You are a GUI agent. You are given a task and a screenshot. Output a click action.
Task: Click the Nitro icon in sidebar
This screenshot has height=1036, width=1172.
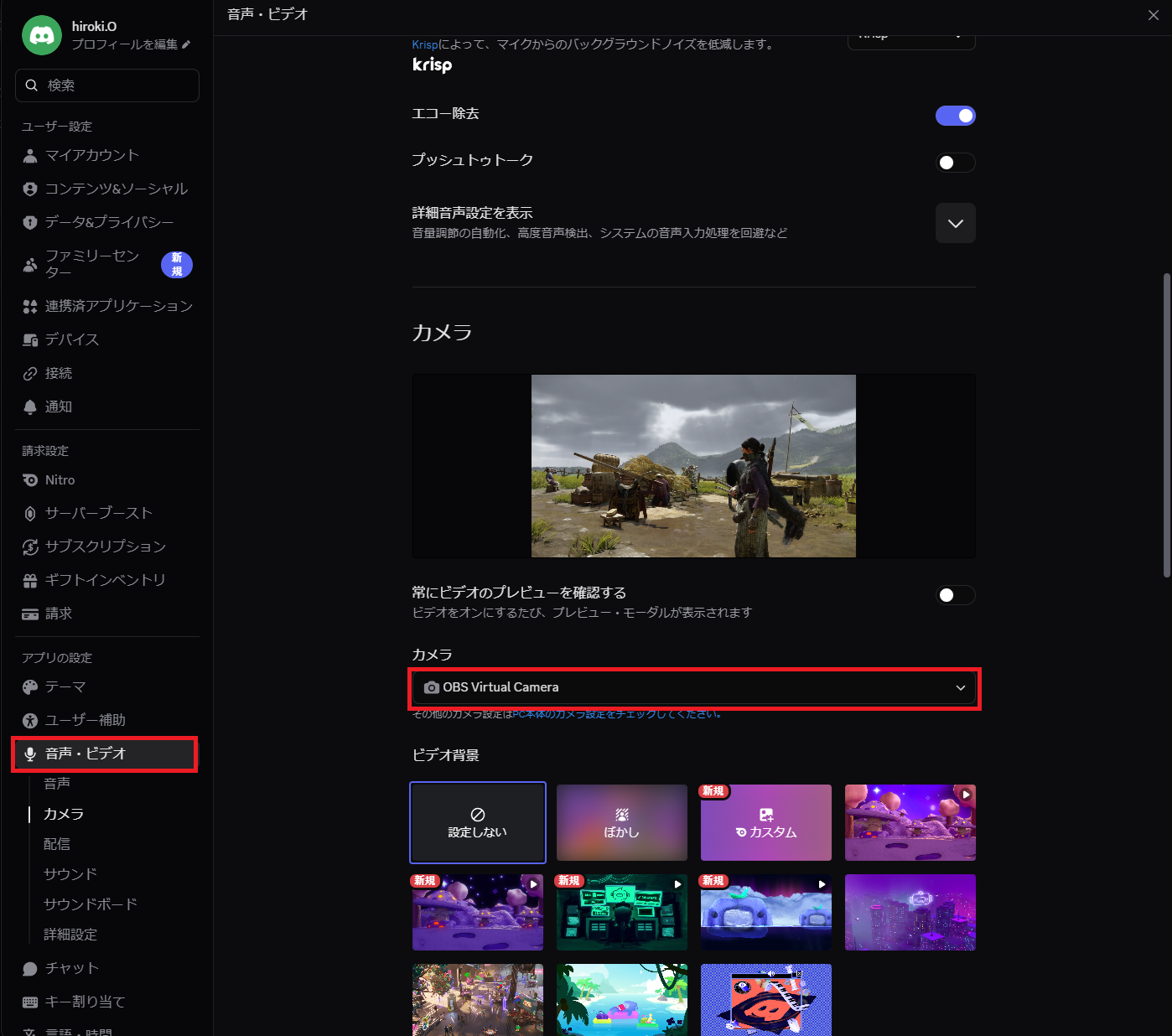pos(30,480)
